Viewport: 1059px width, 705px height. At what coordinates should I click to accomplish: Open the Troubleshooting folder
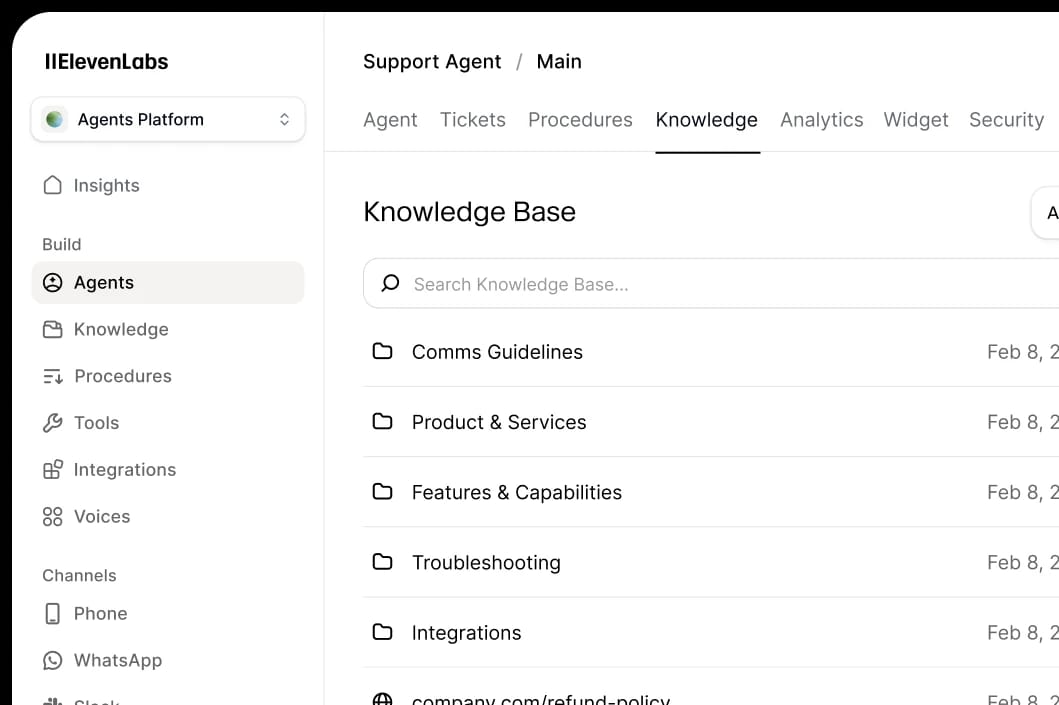[x=486, y=562]
